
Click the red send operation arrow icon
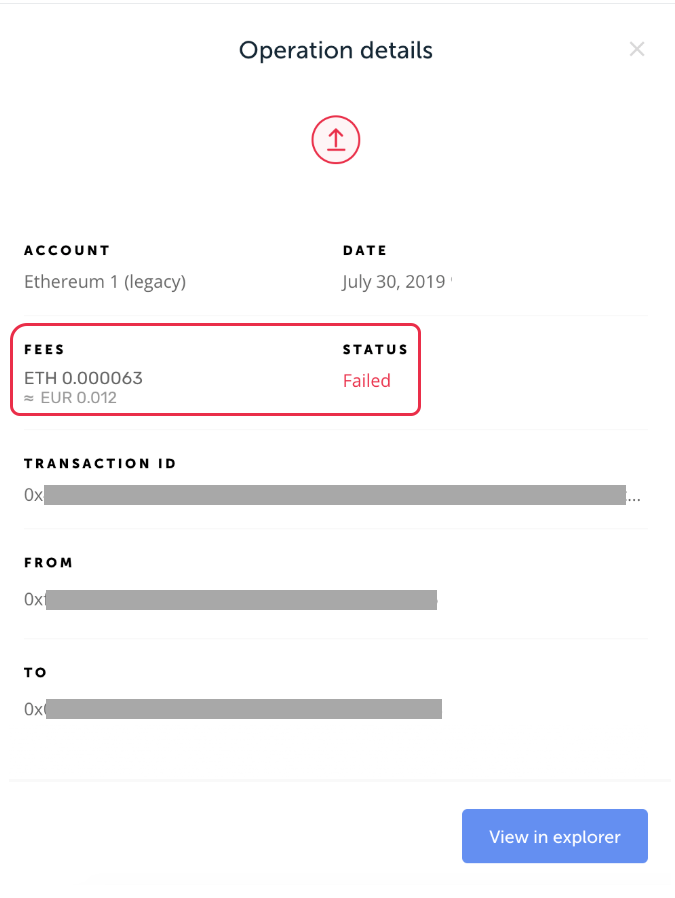tap(336, 140)
